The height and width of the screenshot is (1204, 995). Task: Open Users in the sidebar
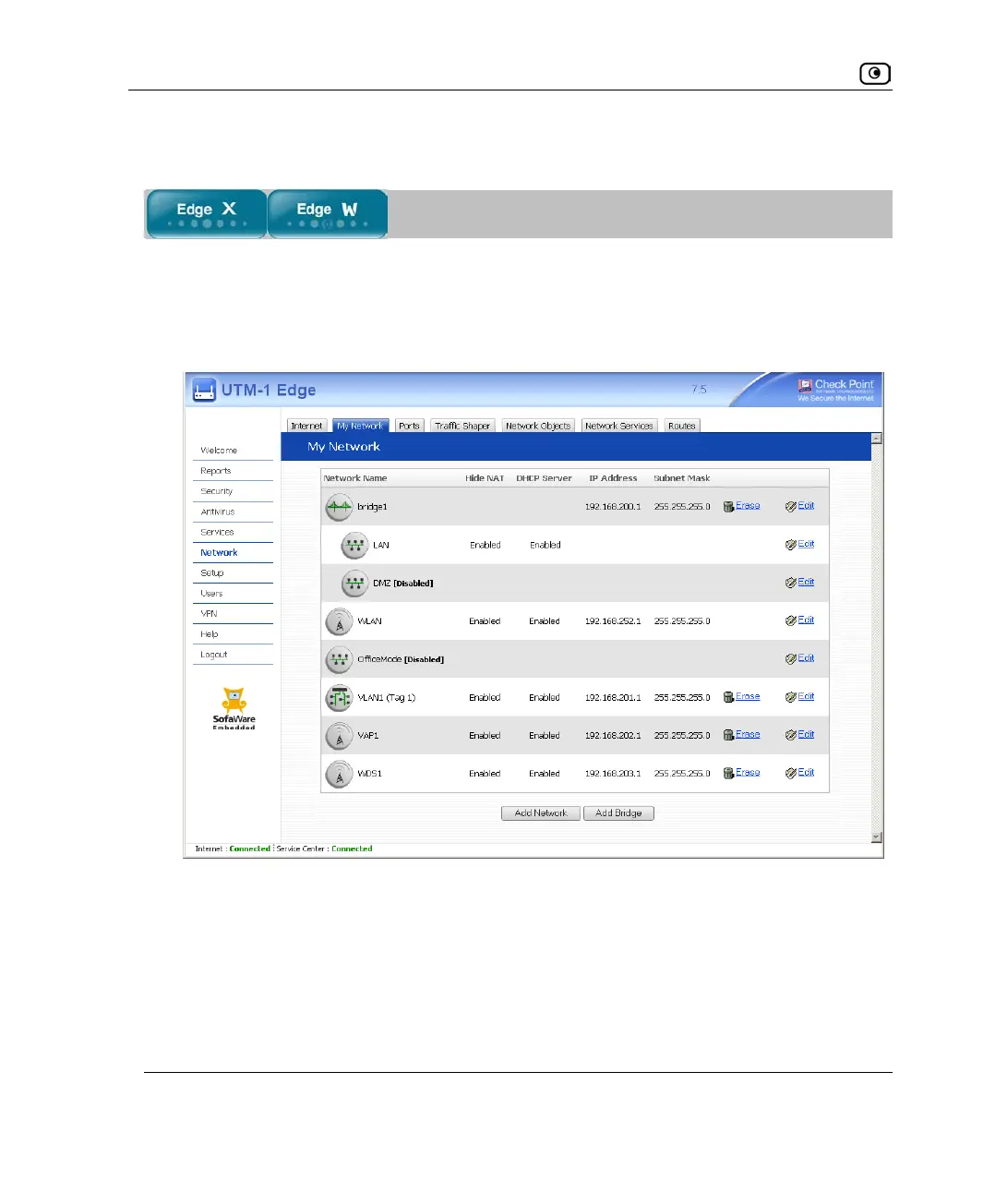point(211,593)
